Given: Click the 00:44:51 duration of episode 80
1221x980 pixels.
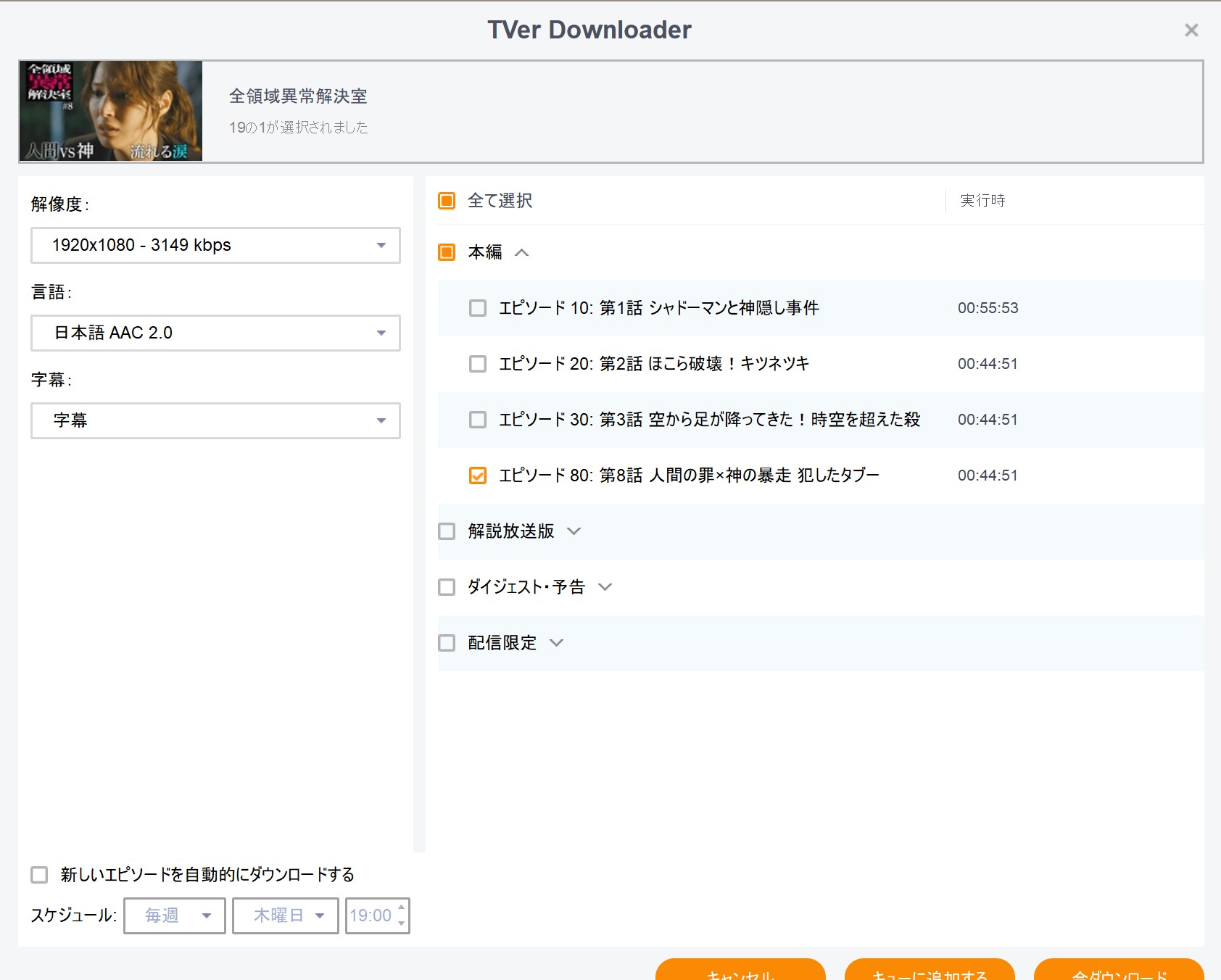Looking at the screenshot, I should click(988, 476).
